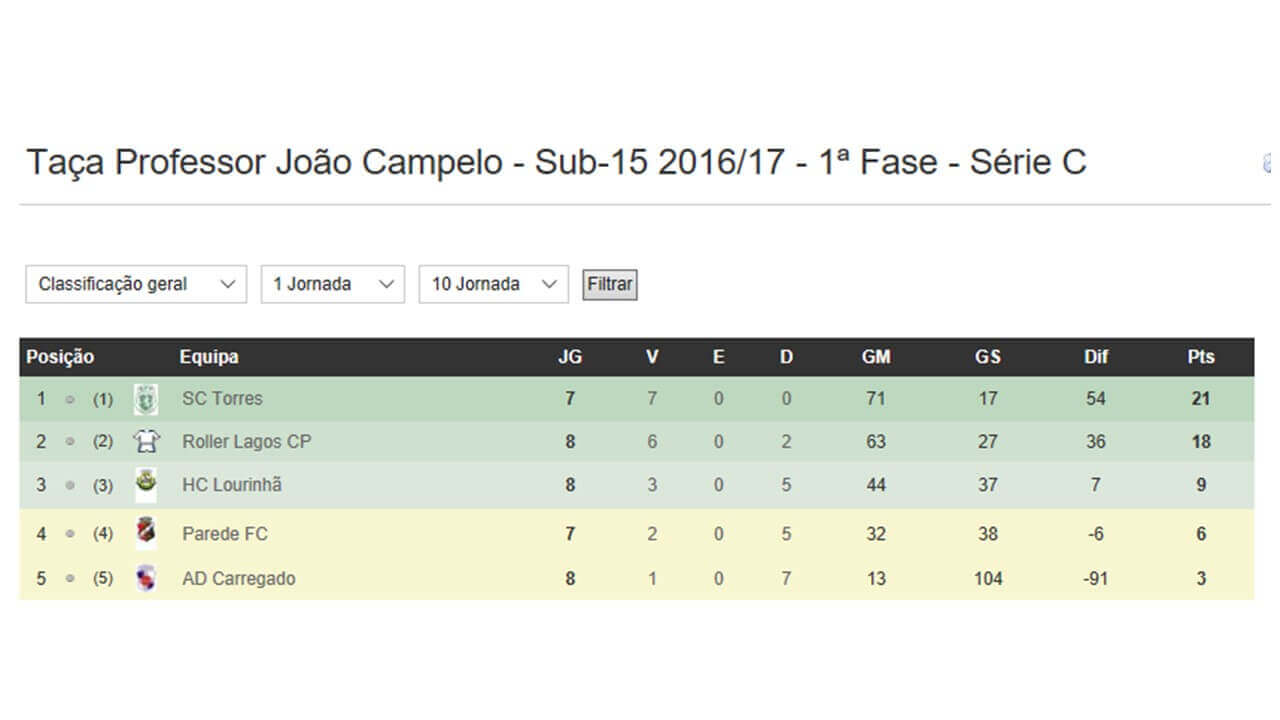
Task: Click the Equipa column header
Action: [x=209, y=357]
